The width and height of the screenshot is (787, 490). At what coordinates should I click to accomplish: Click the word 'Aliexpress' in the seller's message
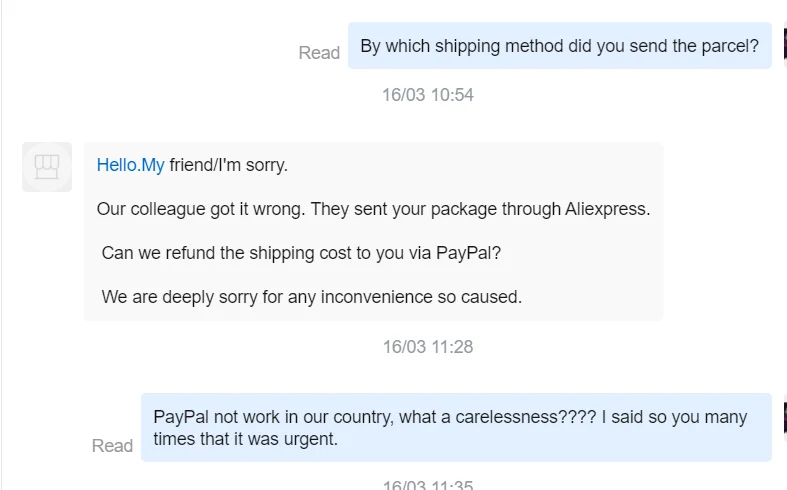click(x=608, y=209)
